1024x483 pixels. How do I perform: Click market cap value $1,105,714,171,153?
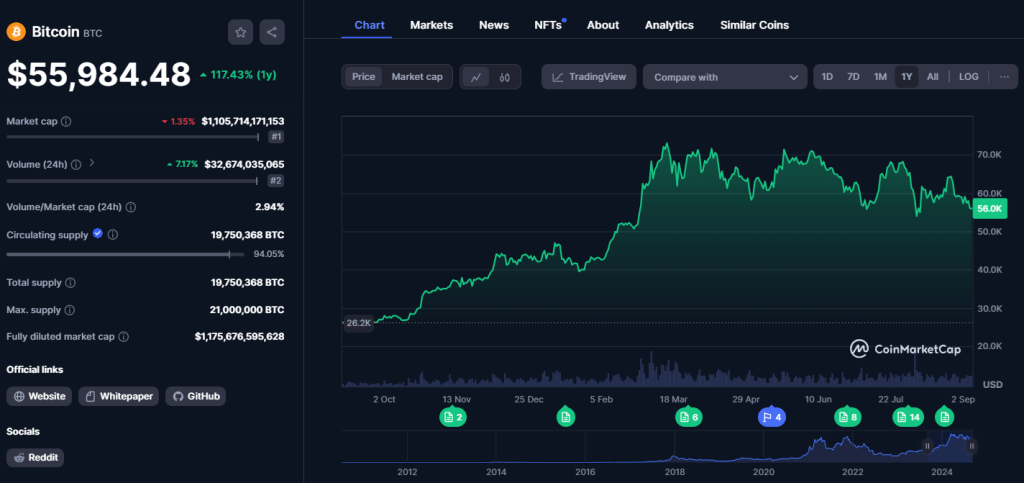(x=243, y=121)
